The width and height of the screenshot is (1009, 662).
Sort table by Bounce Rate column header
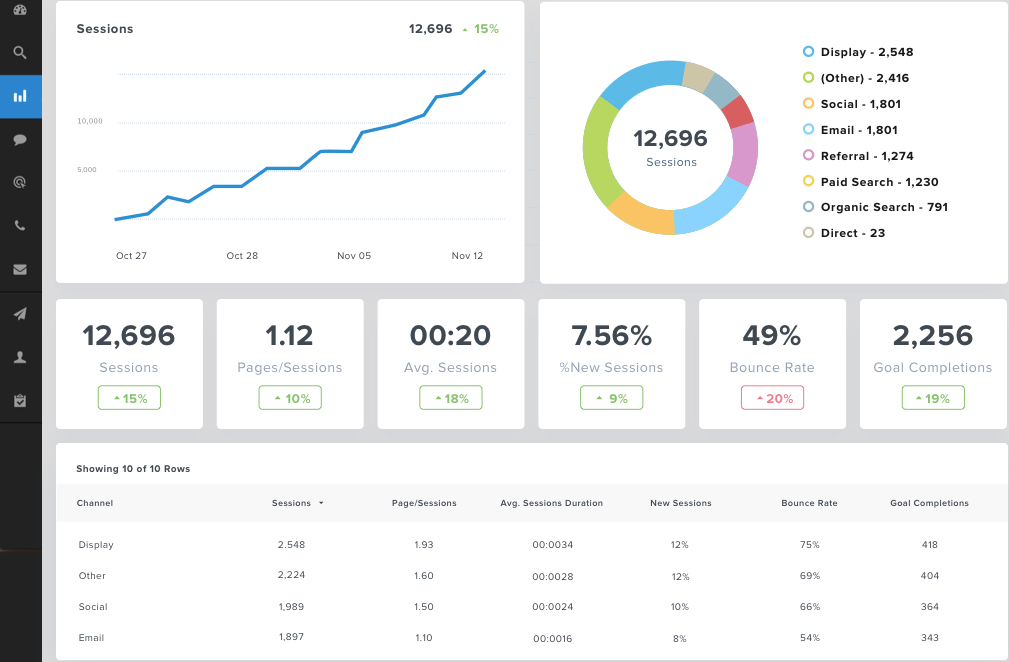[809, 503]
